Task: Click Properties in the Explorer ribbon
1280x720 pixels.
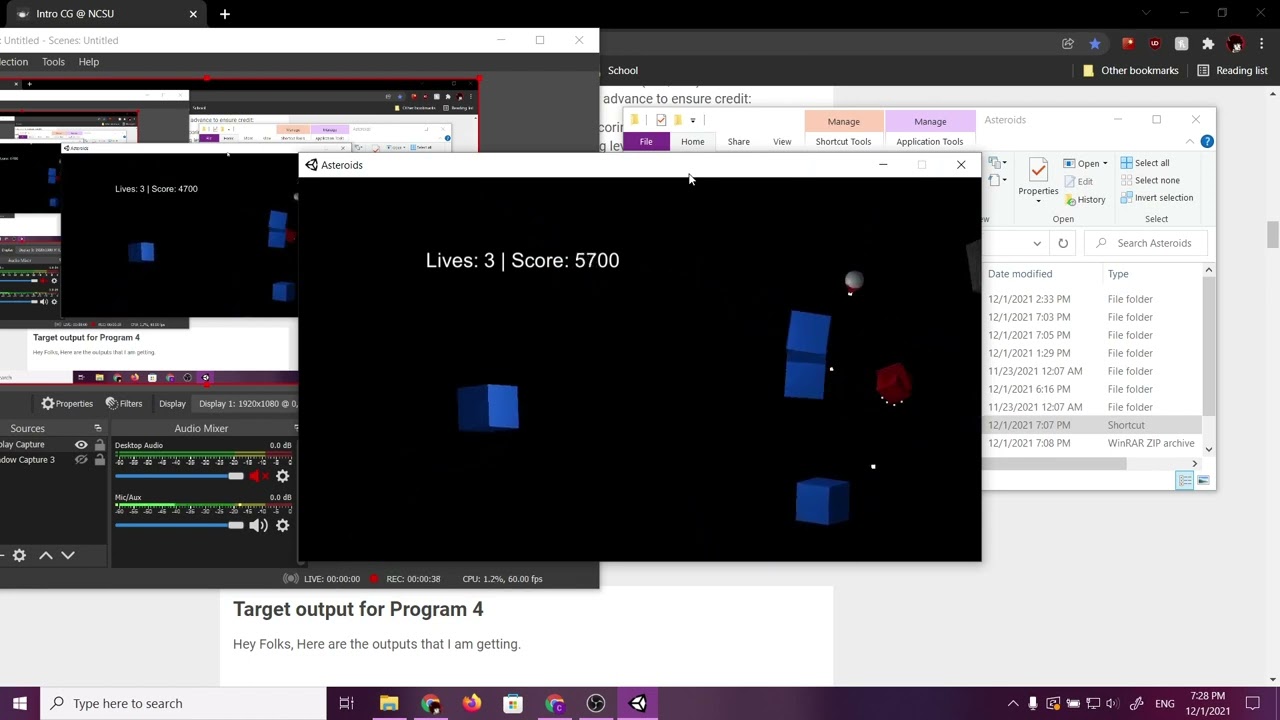Action: (1038, 180)
